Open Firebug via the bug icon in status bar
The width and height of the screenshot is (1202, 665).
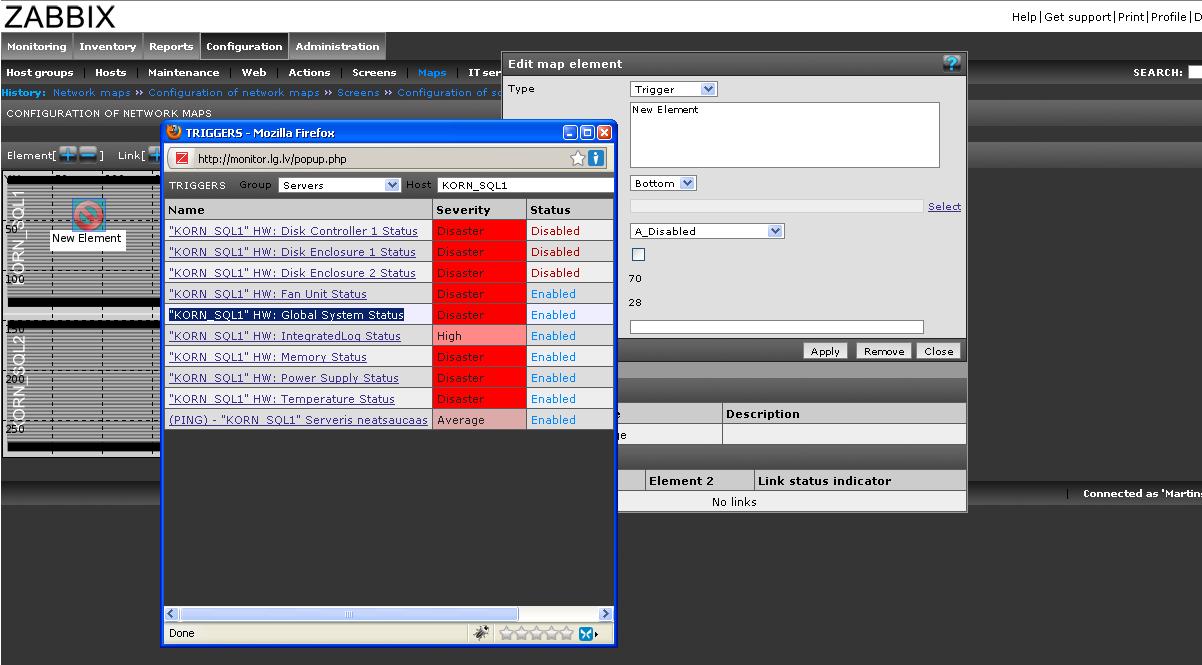pyautogui.click(x=481, y=633)
